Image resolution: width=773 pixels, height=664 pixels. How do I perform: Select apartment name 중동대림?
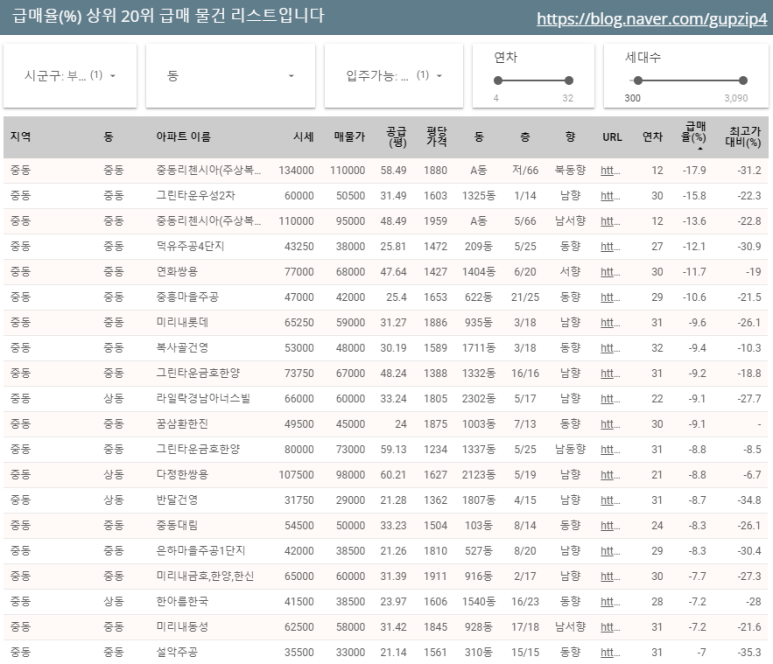point(177,525)
